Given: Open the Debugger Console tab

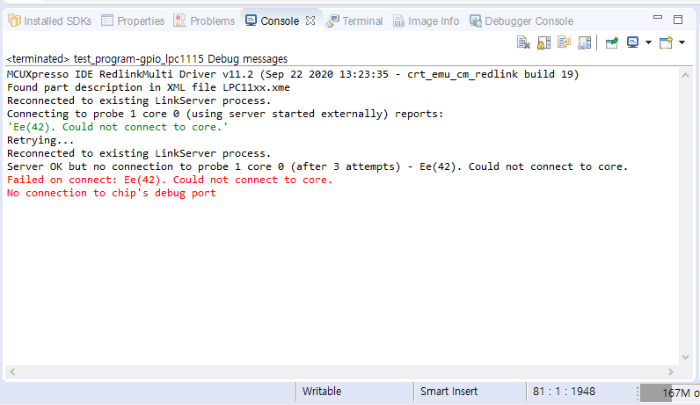Looking at the screenshot, I should (x=521, y=21).
